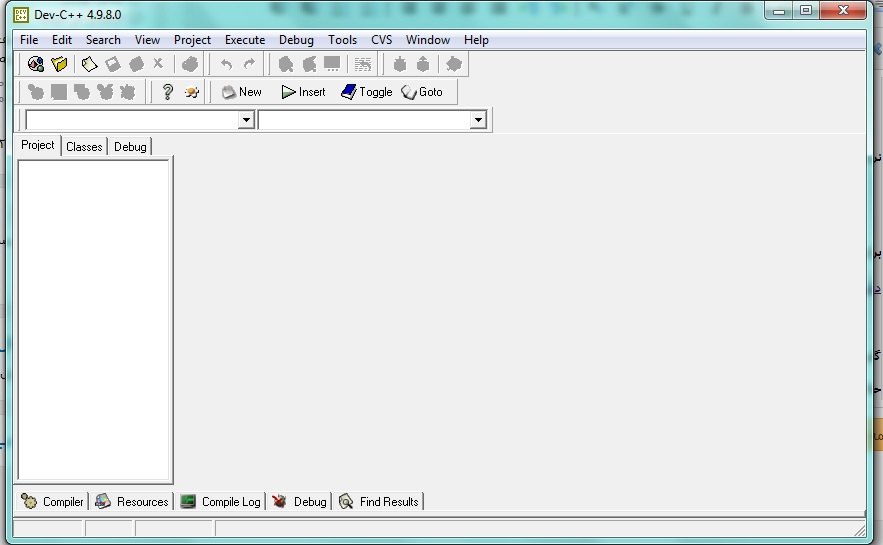Open the Find Results bottom tab
The width and height of the screenshot is (883, 545).
click(x=379, y=502)
